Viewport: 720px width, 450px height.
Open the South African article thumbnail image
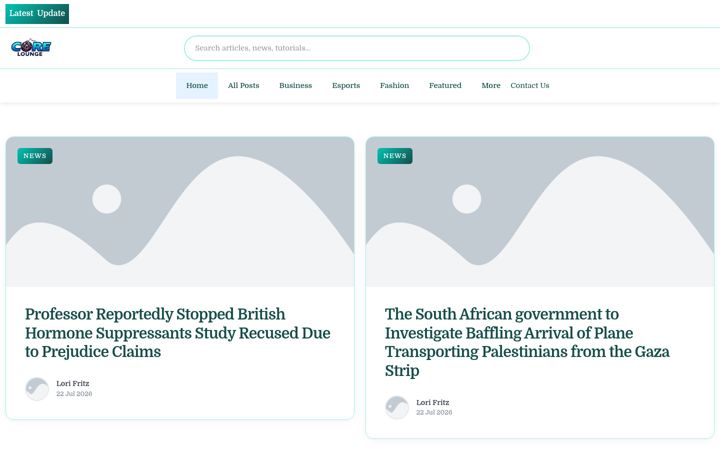pyautogui.click(x=540, y=212)
